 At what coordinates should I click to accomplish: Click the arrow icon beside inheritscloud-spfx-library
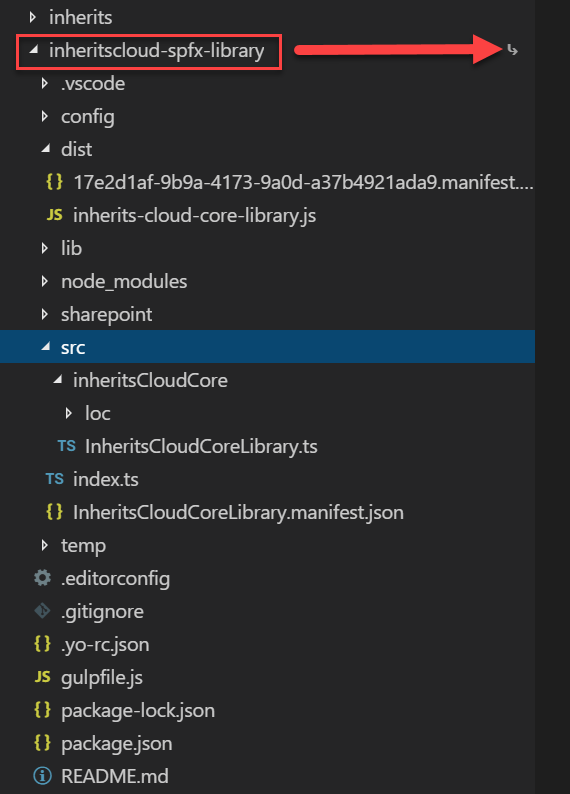pyautogui.click(x=512, y=50)
